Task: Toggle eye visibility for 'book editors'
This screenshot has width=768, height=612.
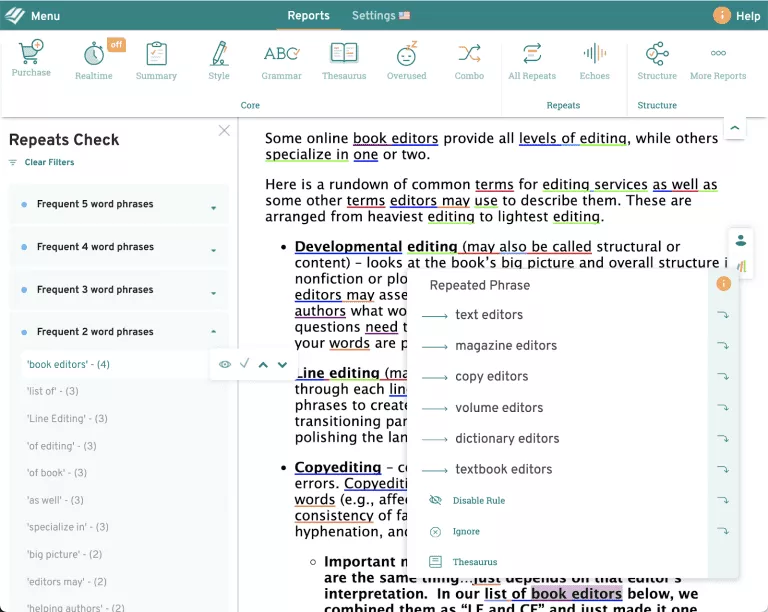Action: click(x=225, y=364)
